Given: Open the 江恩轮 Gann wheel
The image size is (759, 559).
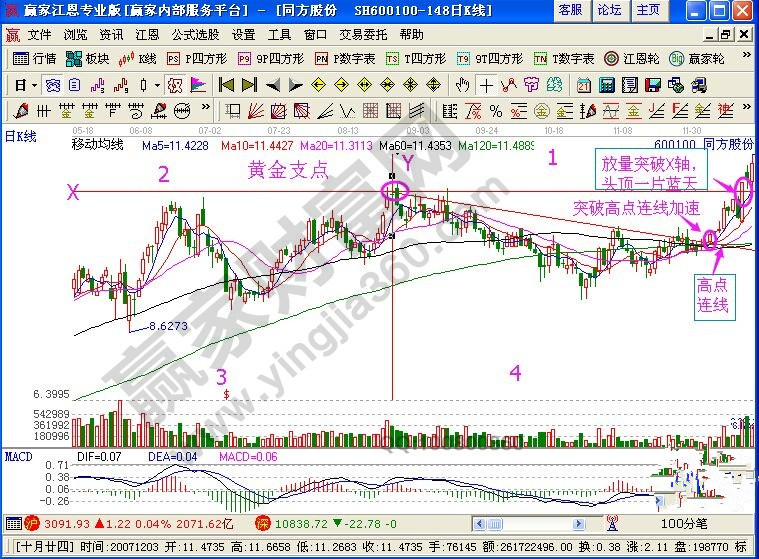Looking at the screenshot, I should [632, 59].
